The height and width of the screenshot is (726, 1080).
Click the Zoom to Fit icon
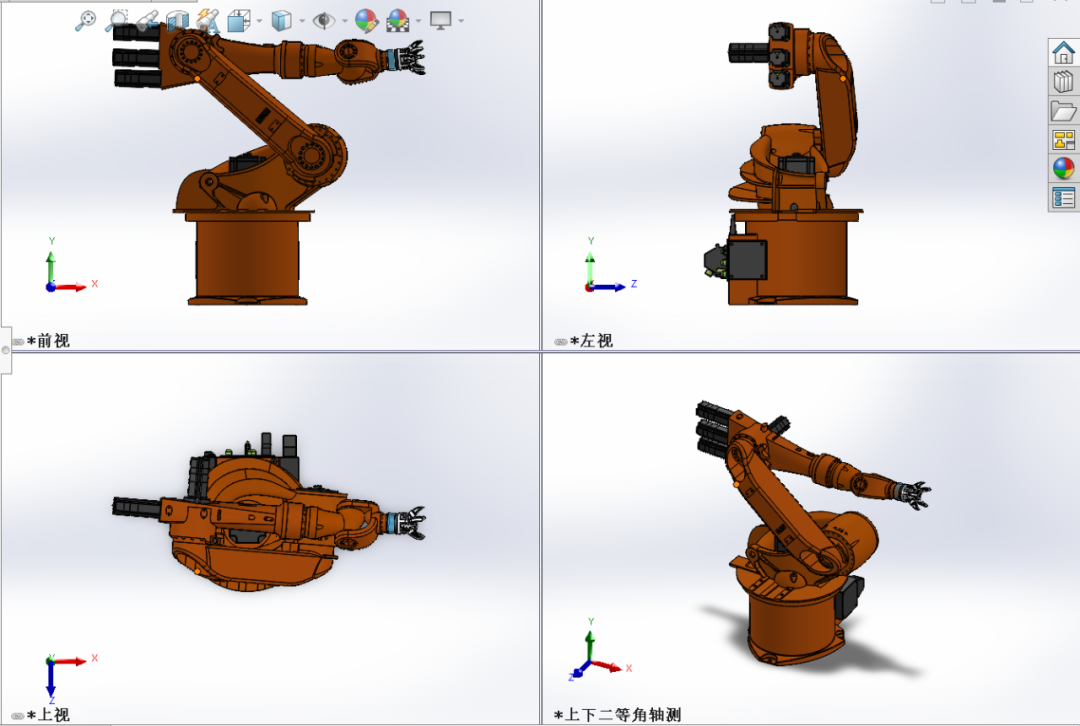[85, 21]
